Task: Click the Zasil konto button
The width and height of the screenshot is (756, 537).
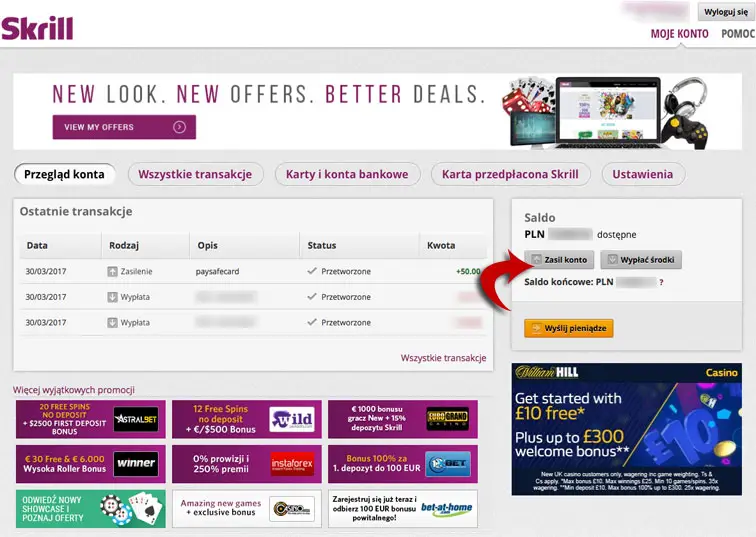Action: [x=559, y=260]
